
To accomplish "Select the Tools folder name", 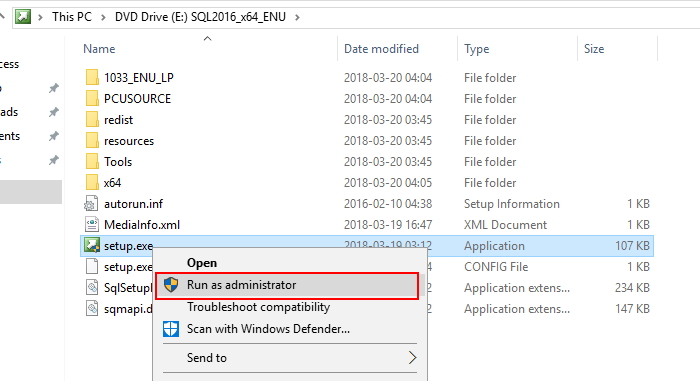I will click(118, 162).
